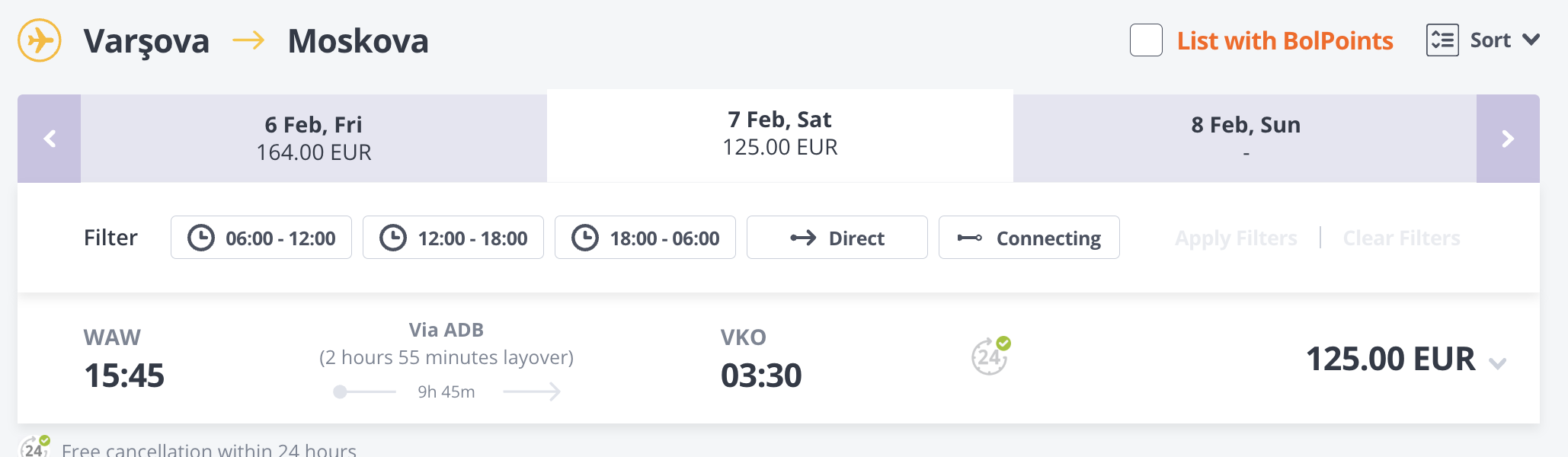
Task: Click the previous dates left arrow
Action: point(50,139)
